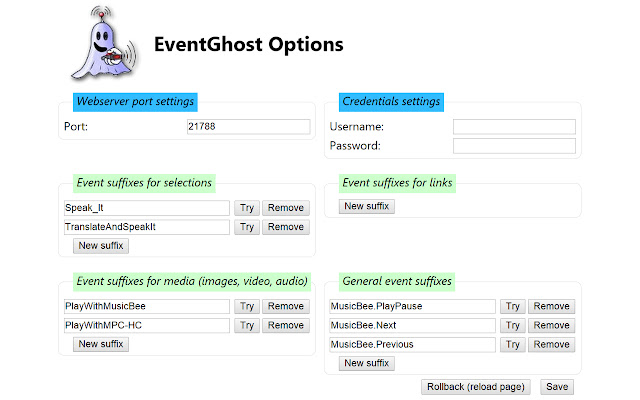The height and width of the screenshot is (400, 640).
Task: Try the TranslateAndSpeakIt suffix
Action: [x=247, y=227]
